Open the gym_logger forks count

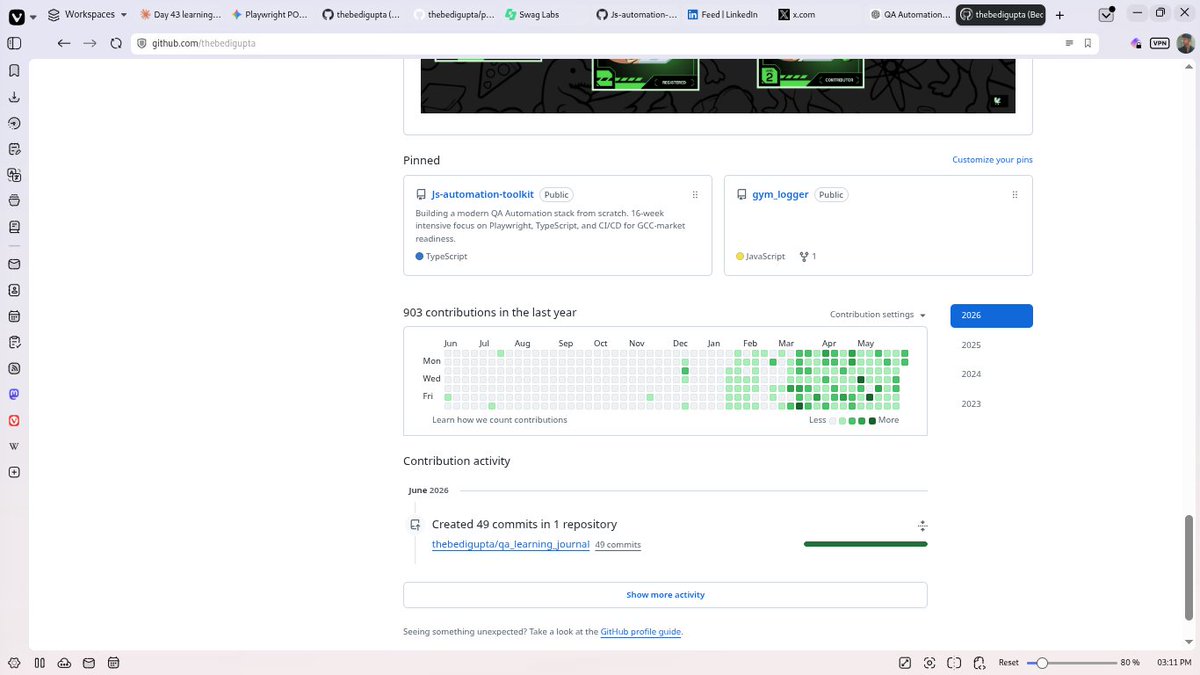pos(808,257)
